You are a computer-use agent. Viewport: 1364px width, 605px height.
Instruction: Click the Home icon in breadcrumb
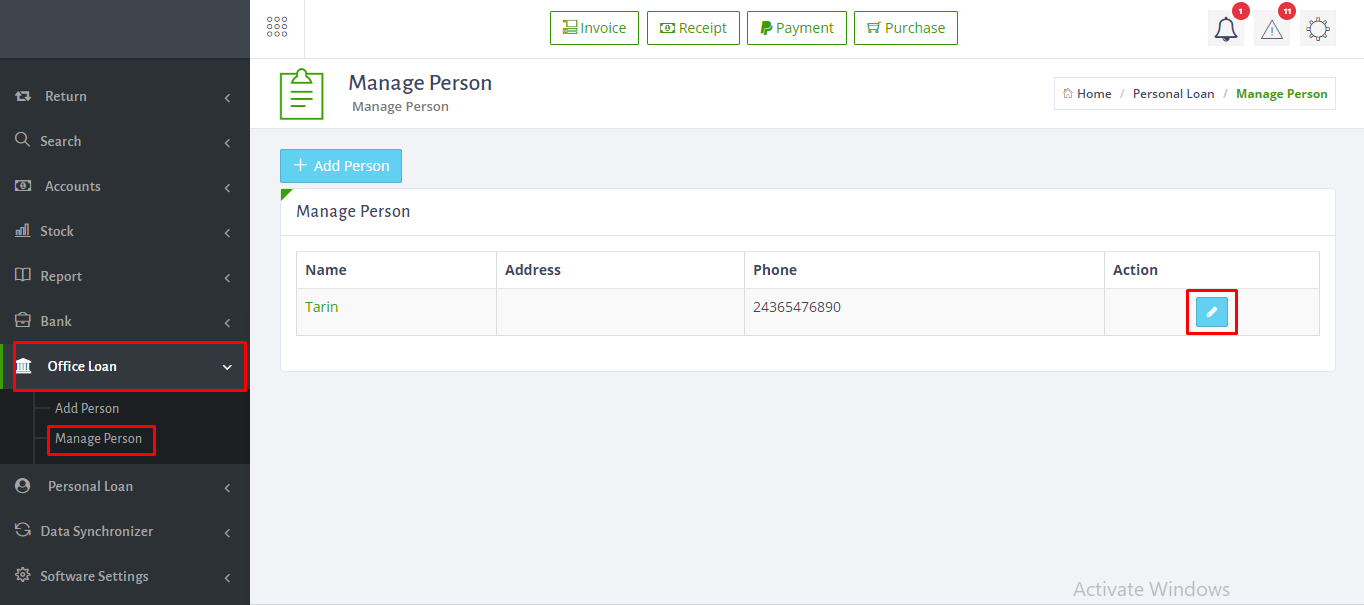[x=1068, y=94]
